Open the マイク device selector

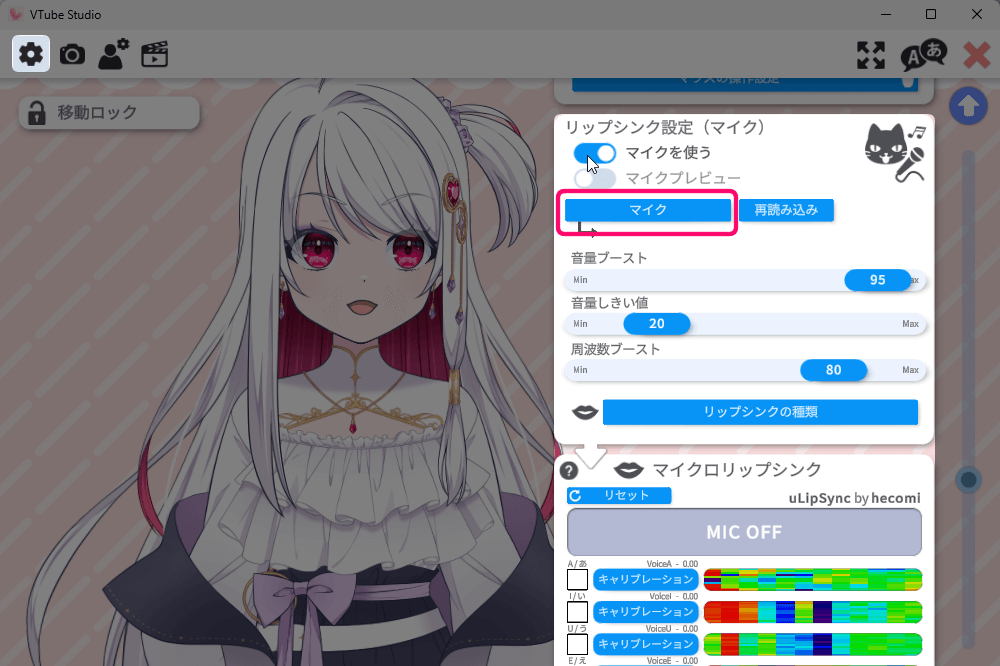648,210
